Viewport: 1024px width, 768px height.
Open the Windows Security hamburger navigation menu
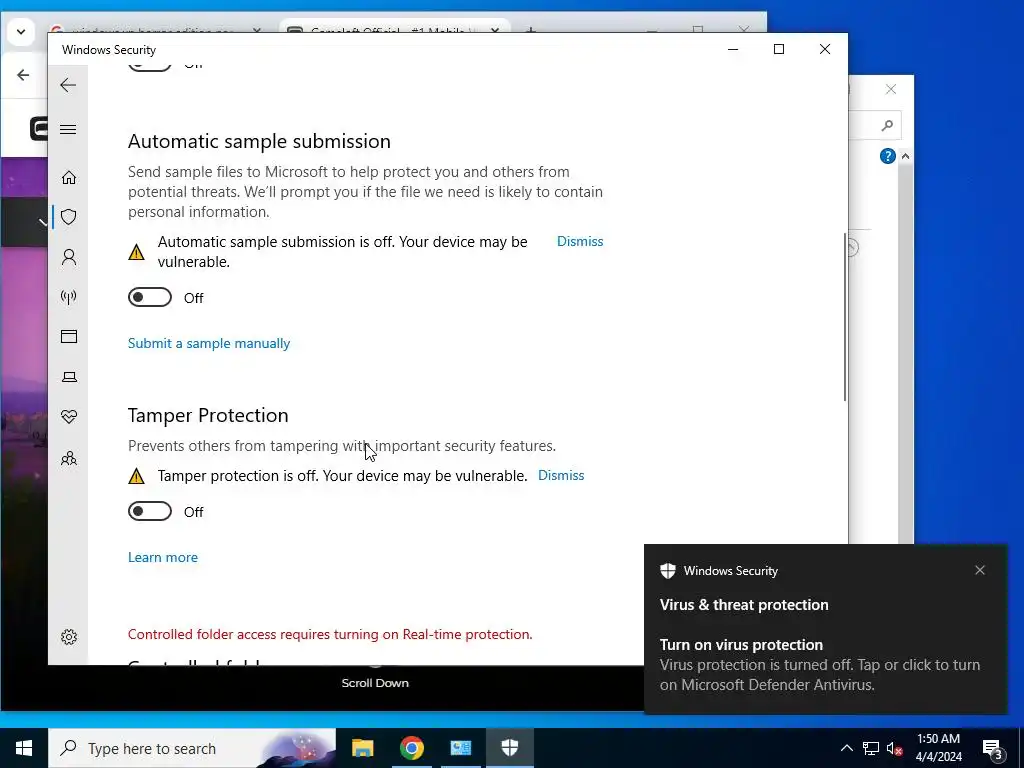68,129
